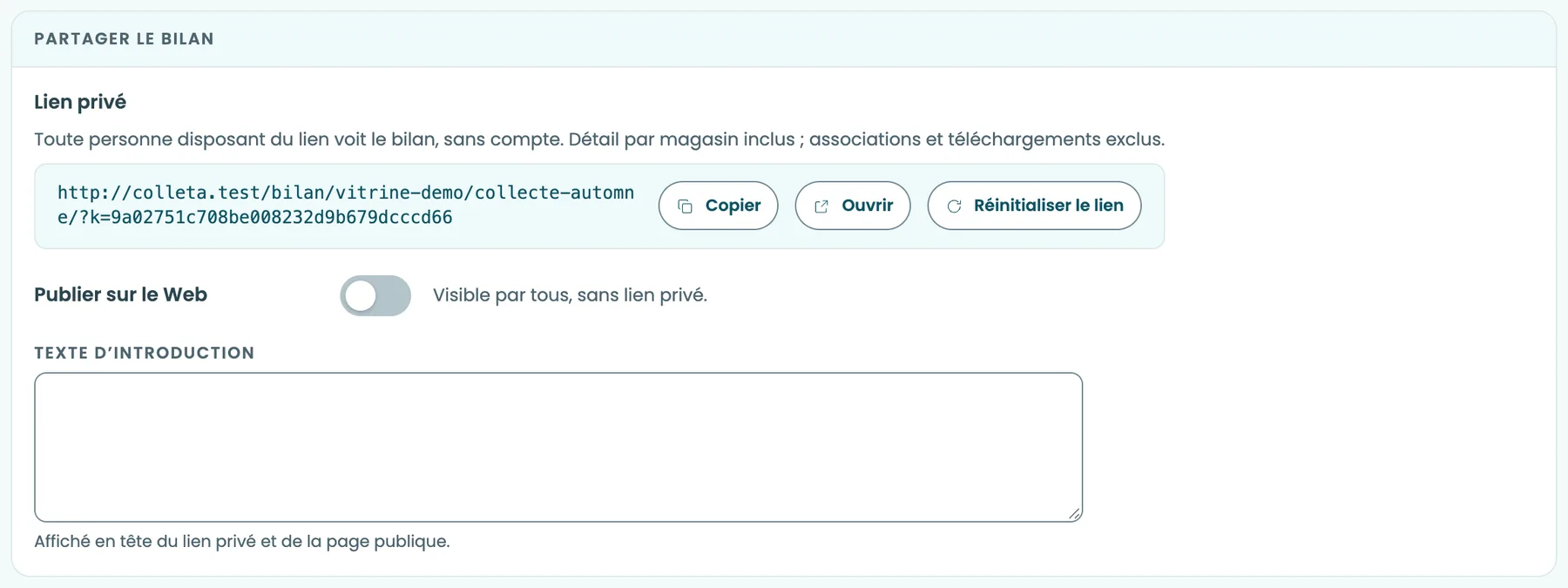Image resolution: width=1568 pixels, height=588 pixels.
Task: Focus the Texte d'introduction text area
Action: [x=558, y=448]
